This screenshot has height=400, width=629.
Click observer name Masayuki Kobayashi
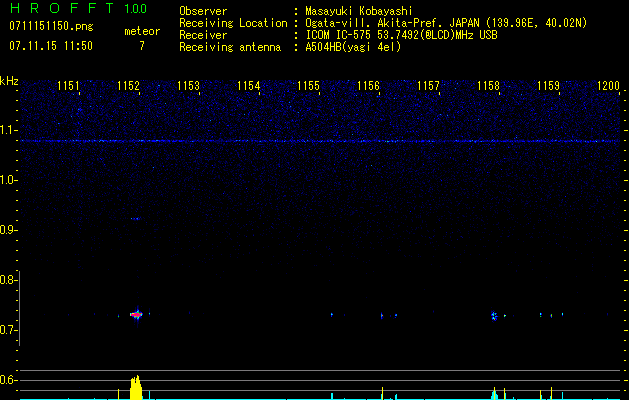click(x=359, y=11)
